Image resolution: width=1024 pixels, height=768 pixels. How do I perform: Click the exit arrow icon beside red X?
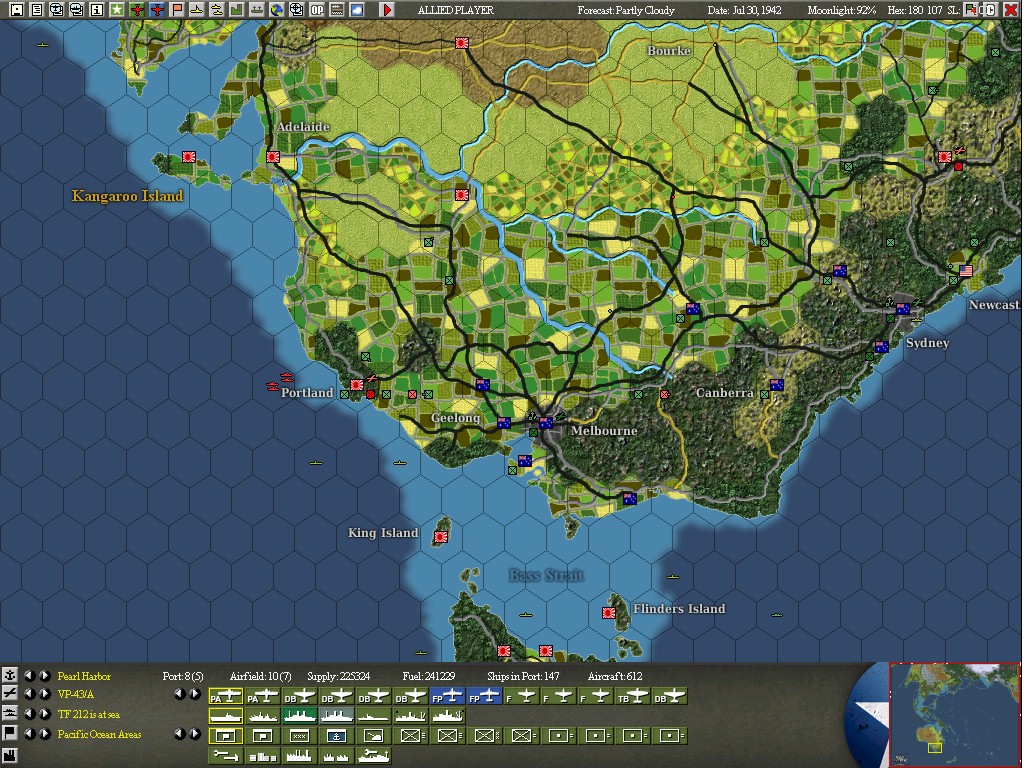(x=989, y=10)
